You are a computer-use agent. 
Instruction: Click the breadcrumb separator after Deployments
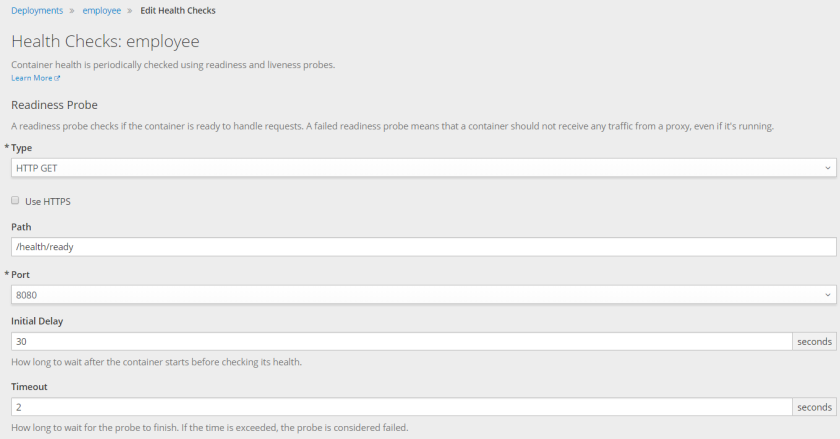[71, 11]
